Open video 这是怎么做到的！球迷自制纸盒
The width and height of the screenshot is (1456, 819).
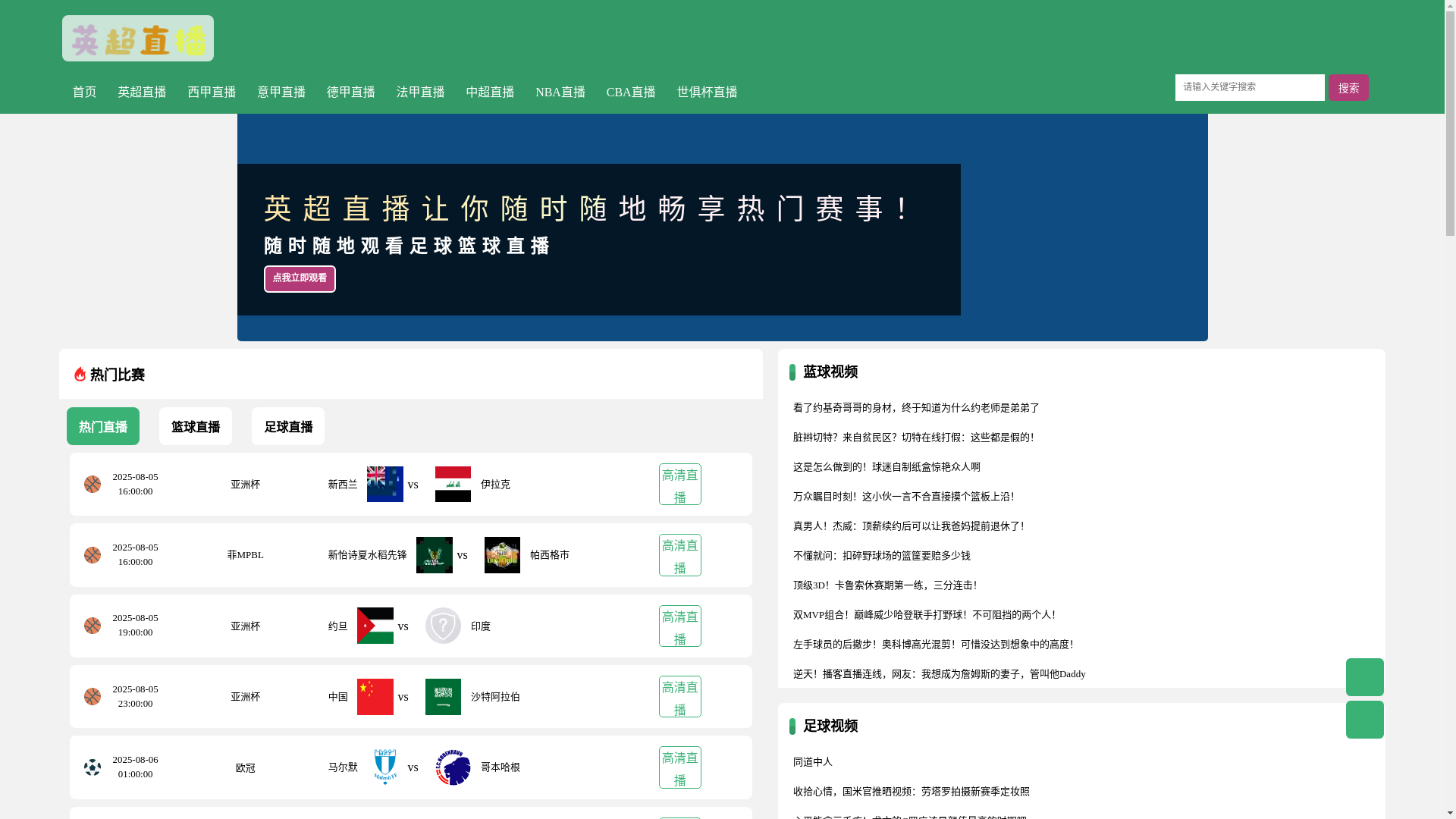(886, 467)
